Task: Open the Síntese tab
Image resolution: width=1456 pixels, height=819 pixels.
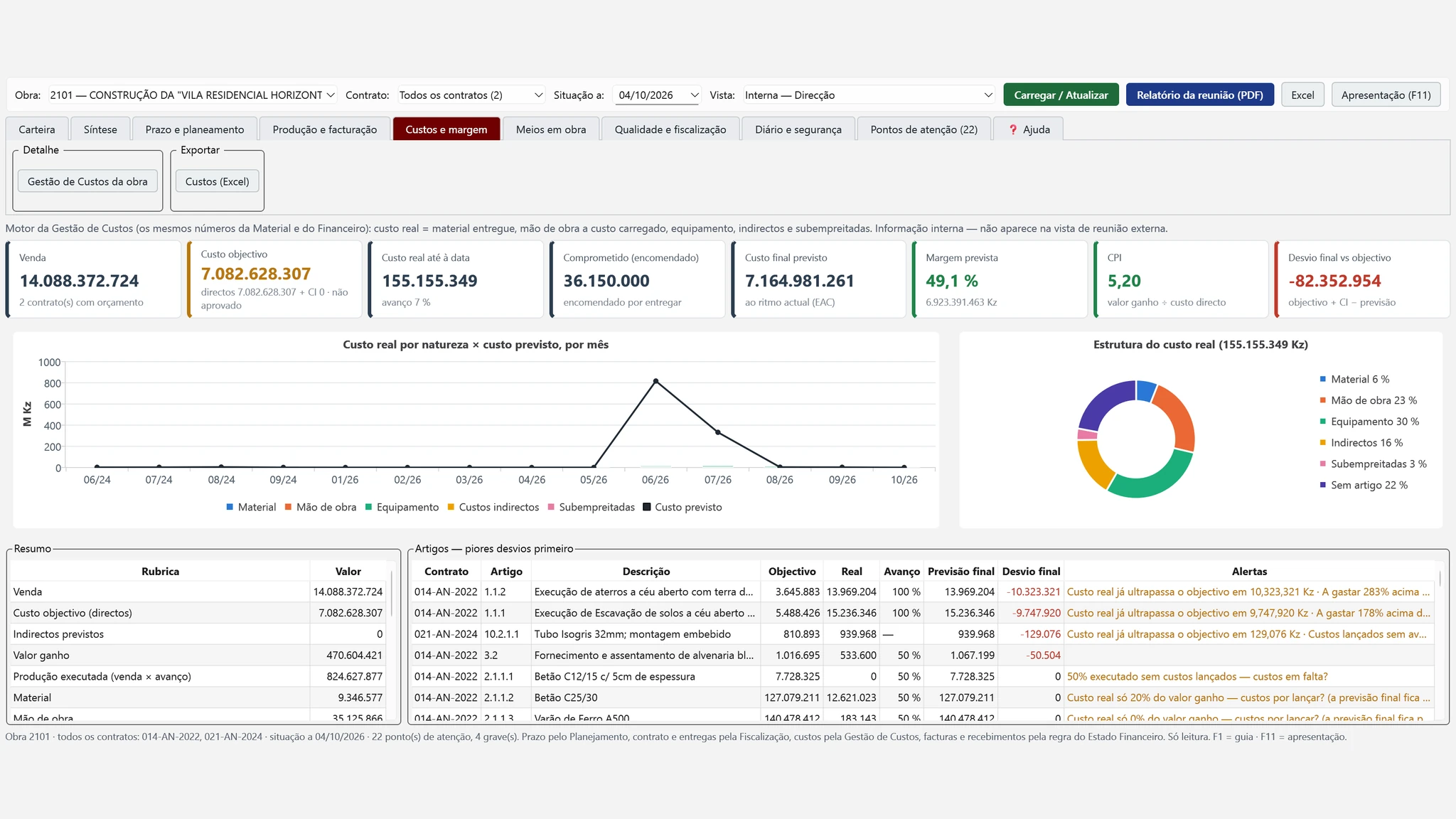Action: coord(100,129)
